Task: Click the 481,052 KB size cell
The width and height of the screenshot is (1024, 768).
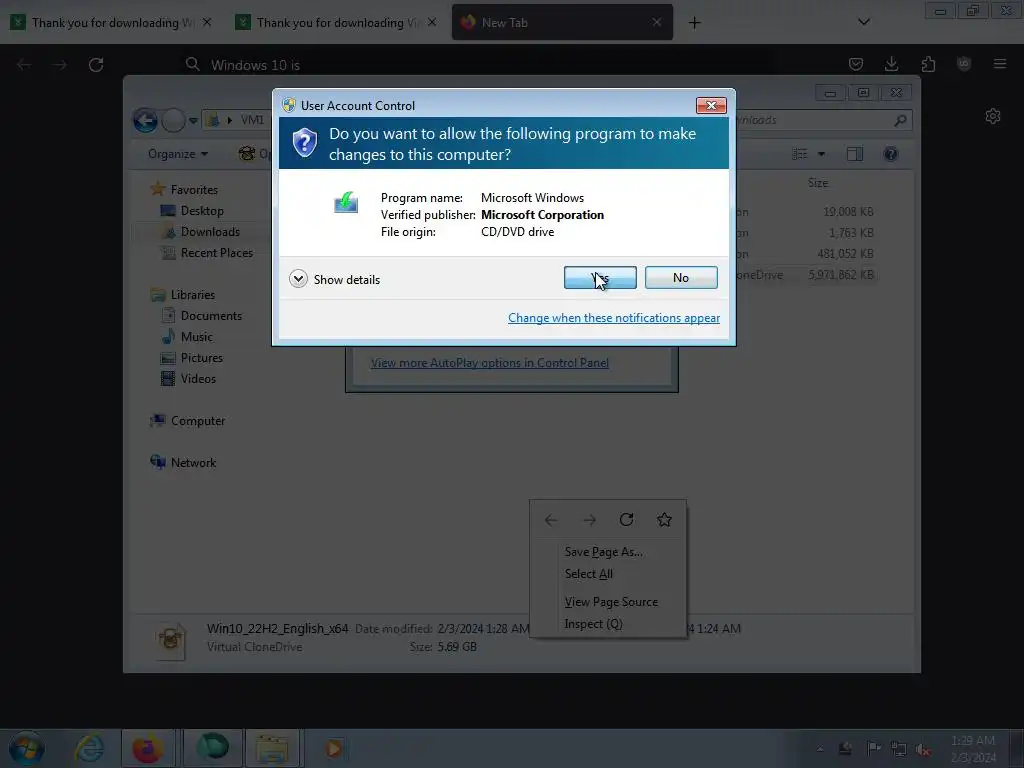Action: [x=845, y=254]
